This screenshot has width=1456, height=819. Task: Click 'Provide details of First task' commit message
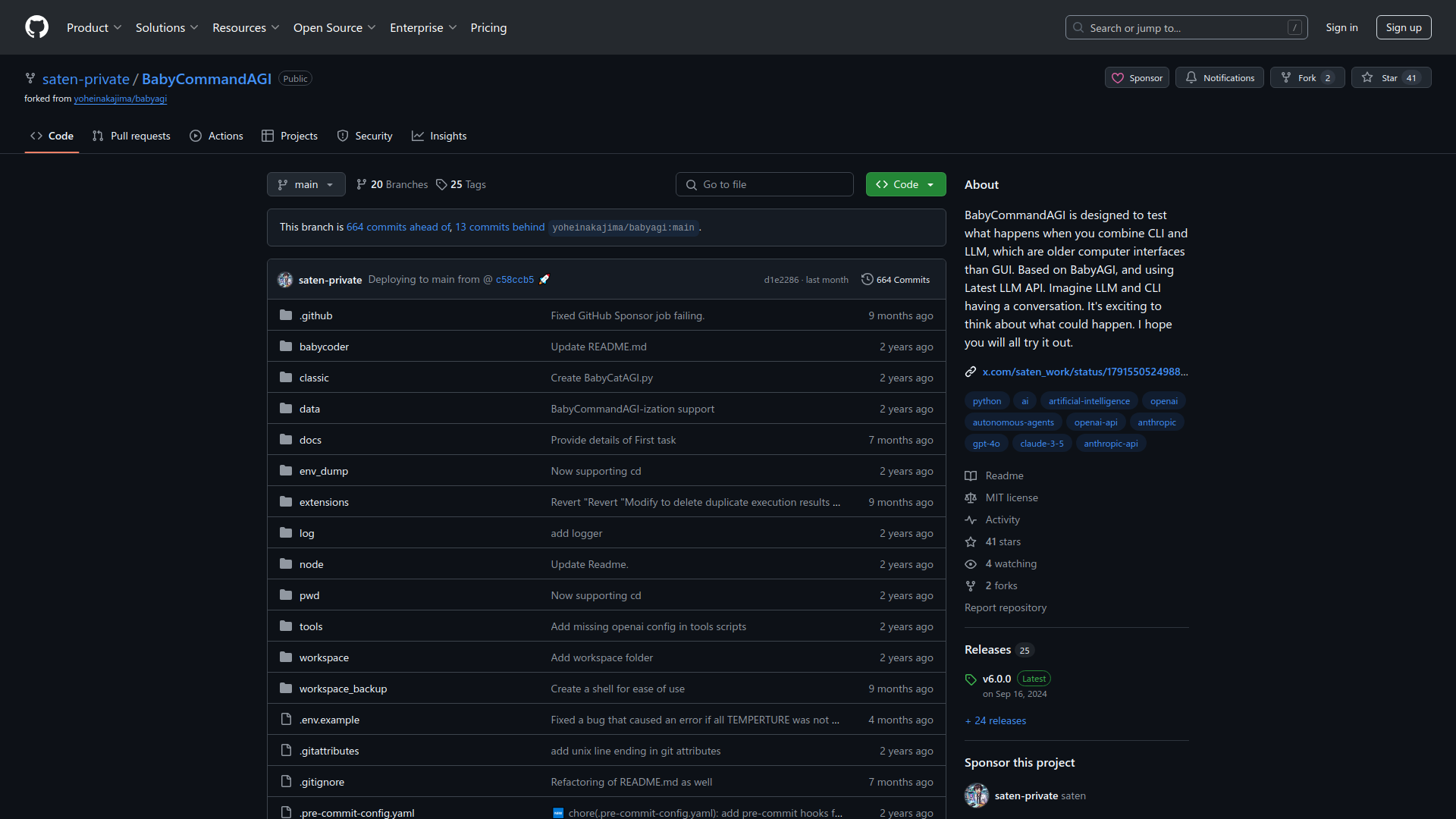pos(613,440)
